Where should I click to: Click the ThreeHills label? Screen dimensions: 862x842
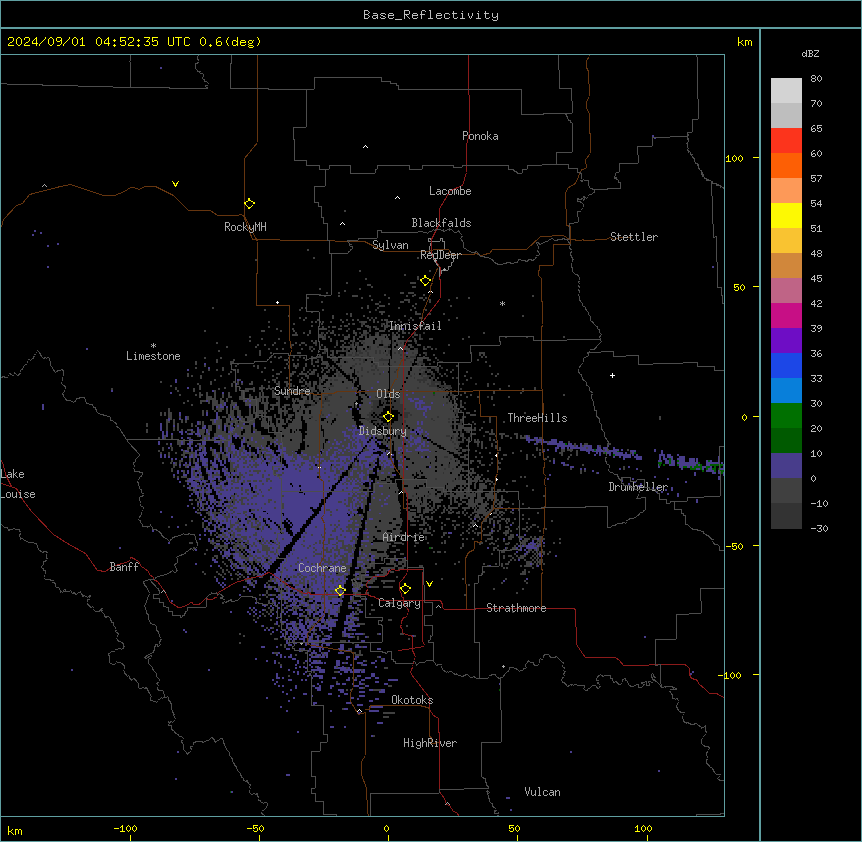(x=537, y=418)
